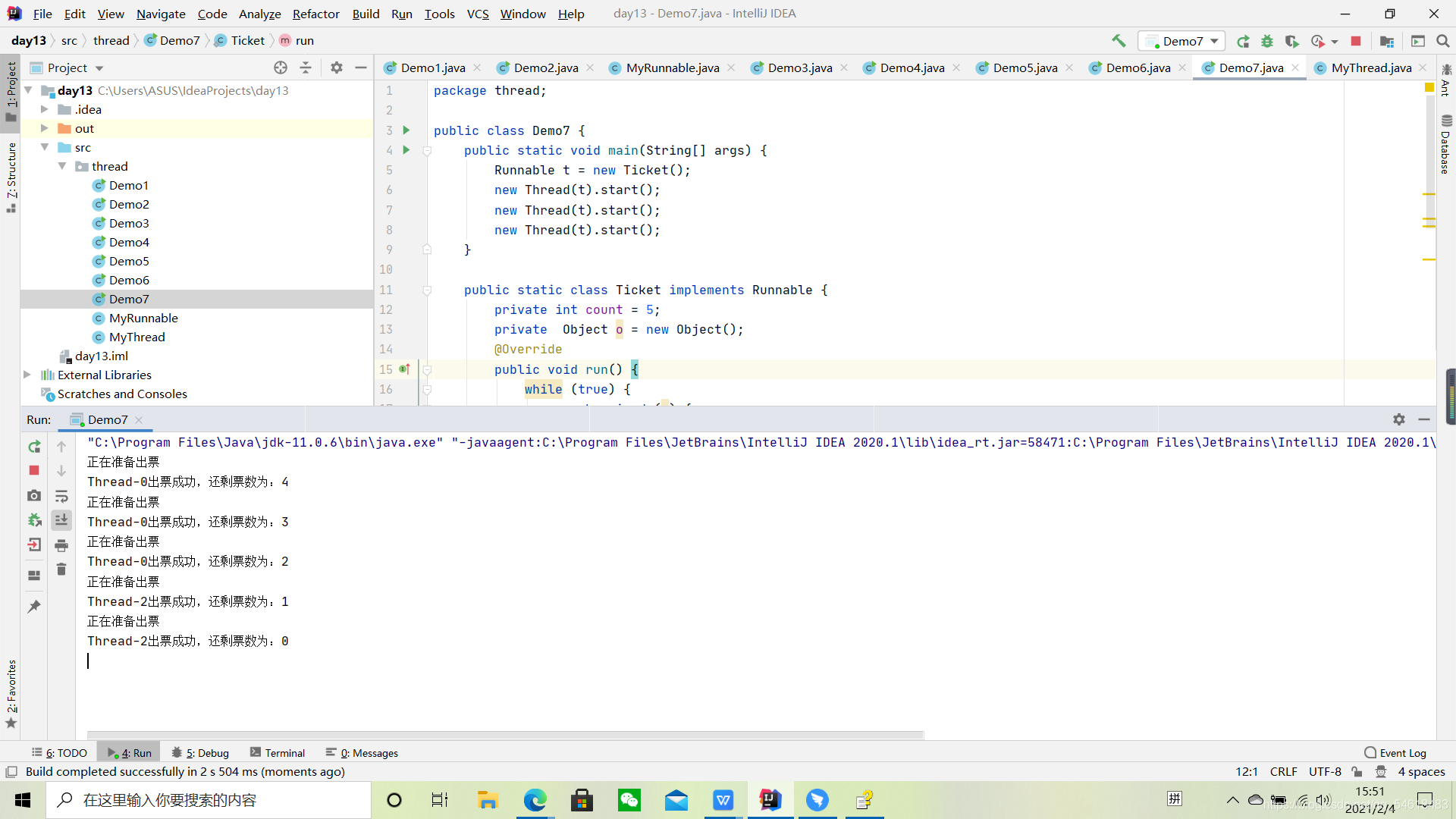
Task: Open the Refactor menu
Action: tap(315, 14)
